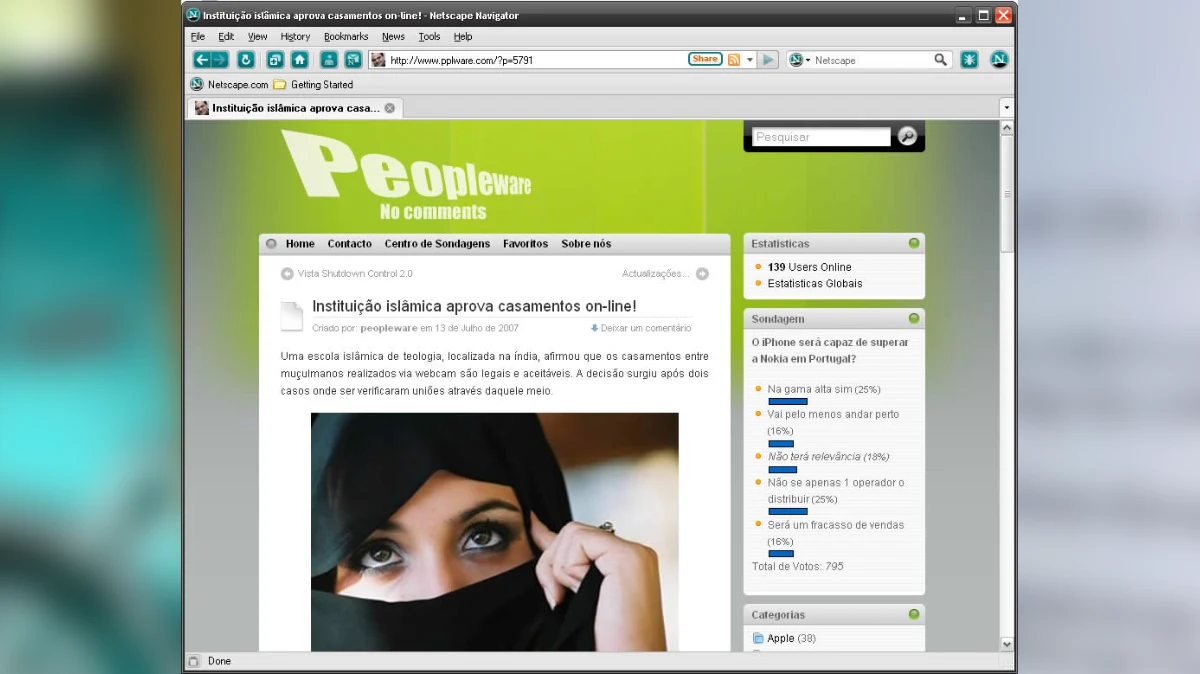
Task: Open the address bar history dropdown
Action: coord(749,60)
